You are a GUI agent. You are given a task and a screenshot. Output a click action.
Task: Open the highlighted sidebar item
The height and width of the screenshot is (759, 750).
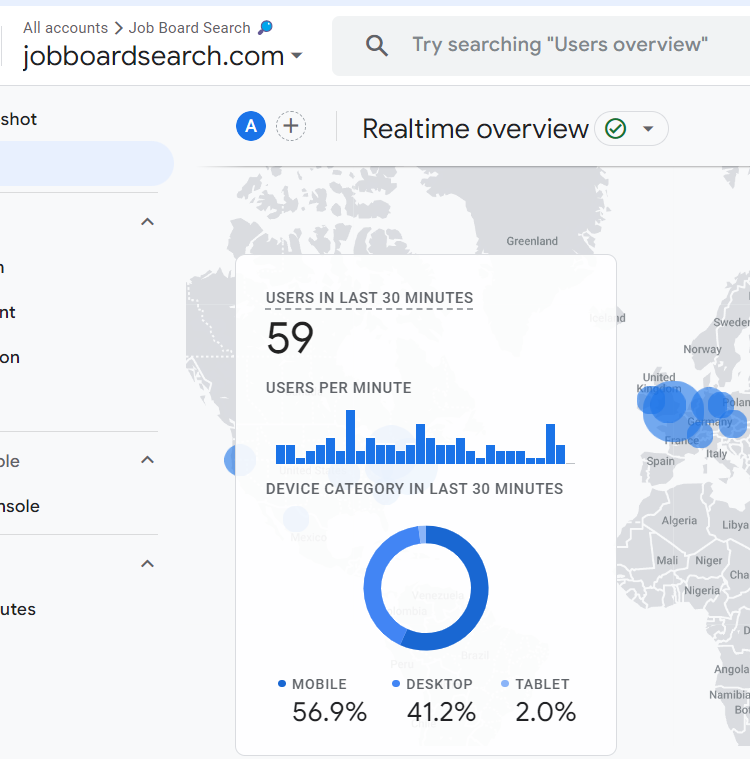point(86,164)
